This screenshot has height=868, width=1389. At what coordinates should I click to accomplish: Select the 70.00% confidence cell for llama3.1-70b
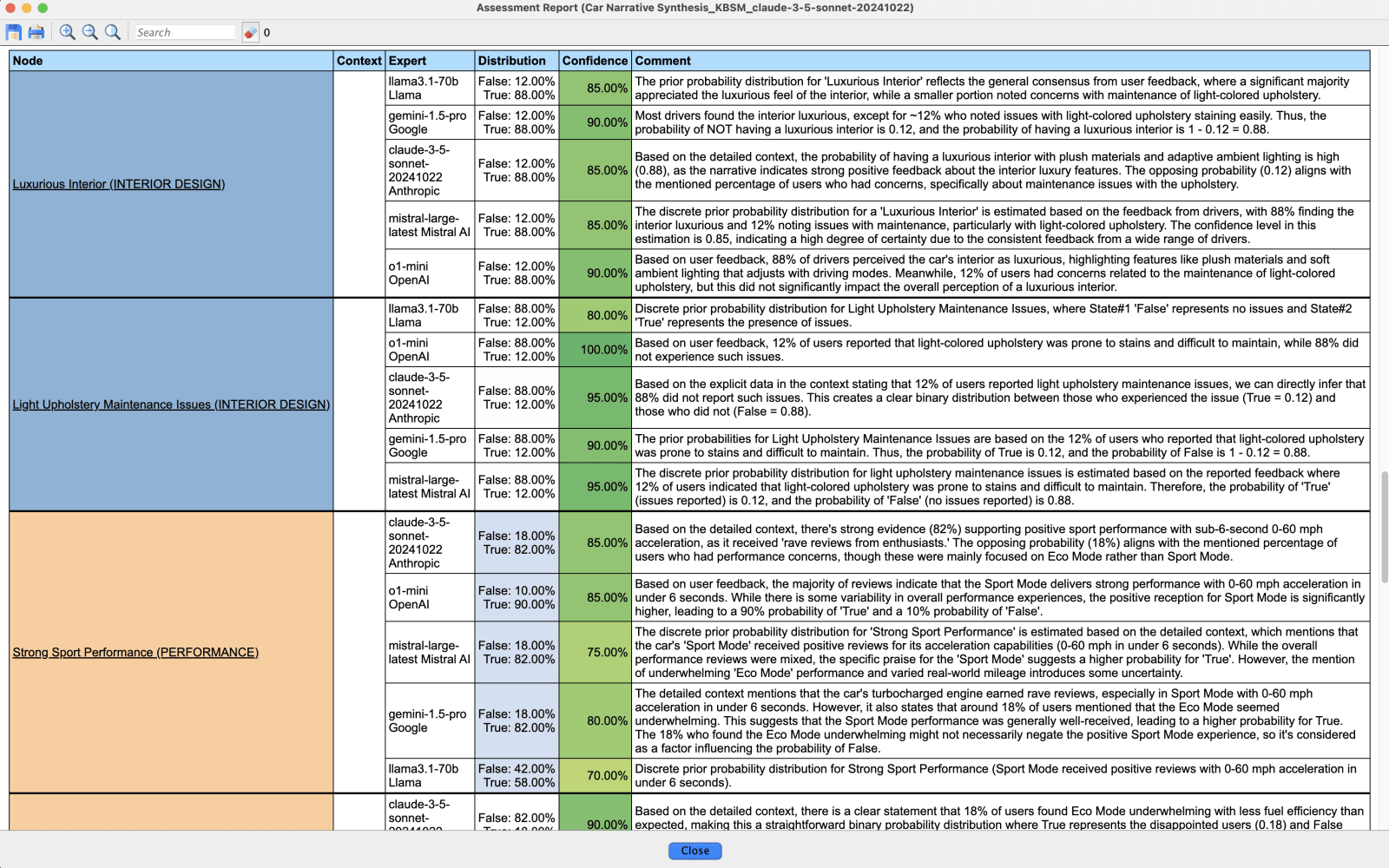pos(595,775)
